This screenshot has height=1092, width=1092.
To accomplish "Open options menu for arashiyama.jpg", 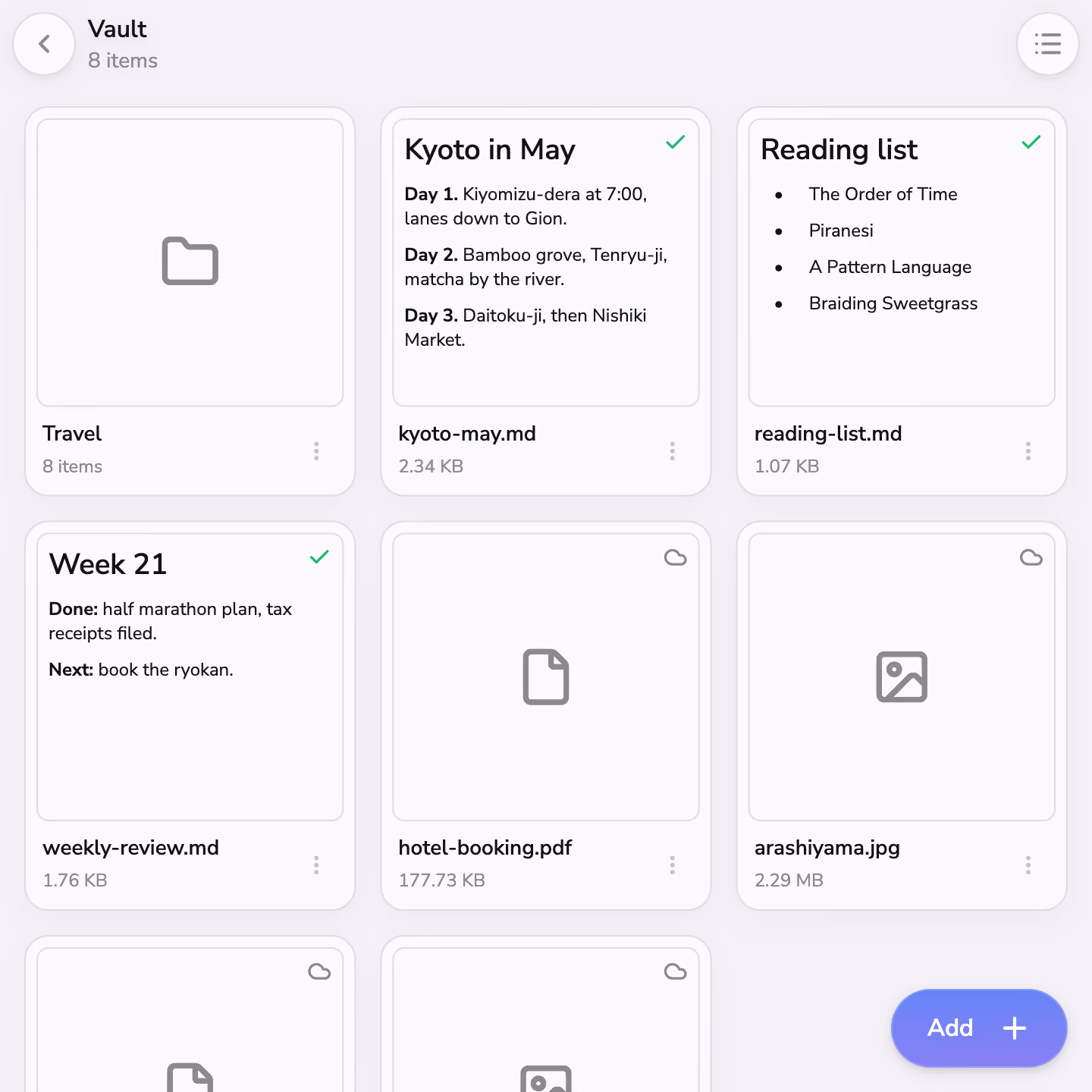I will coord(1028,865).
